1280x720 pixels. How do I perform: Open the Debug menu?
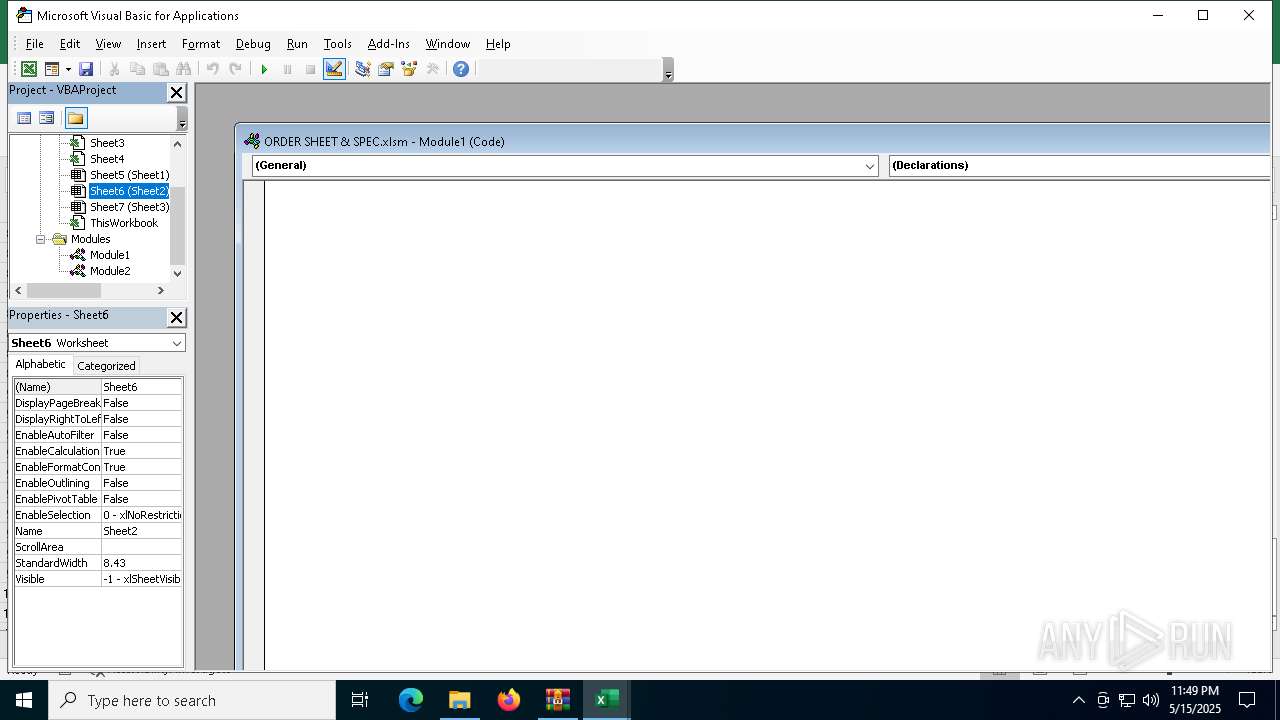(253, 44)
